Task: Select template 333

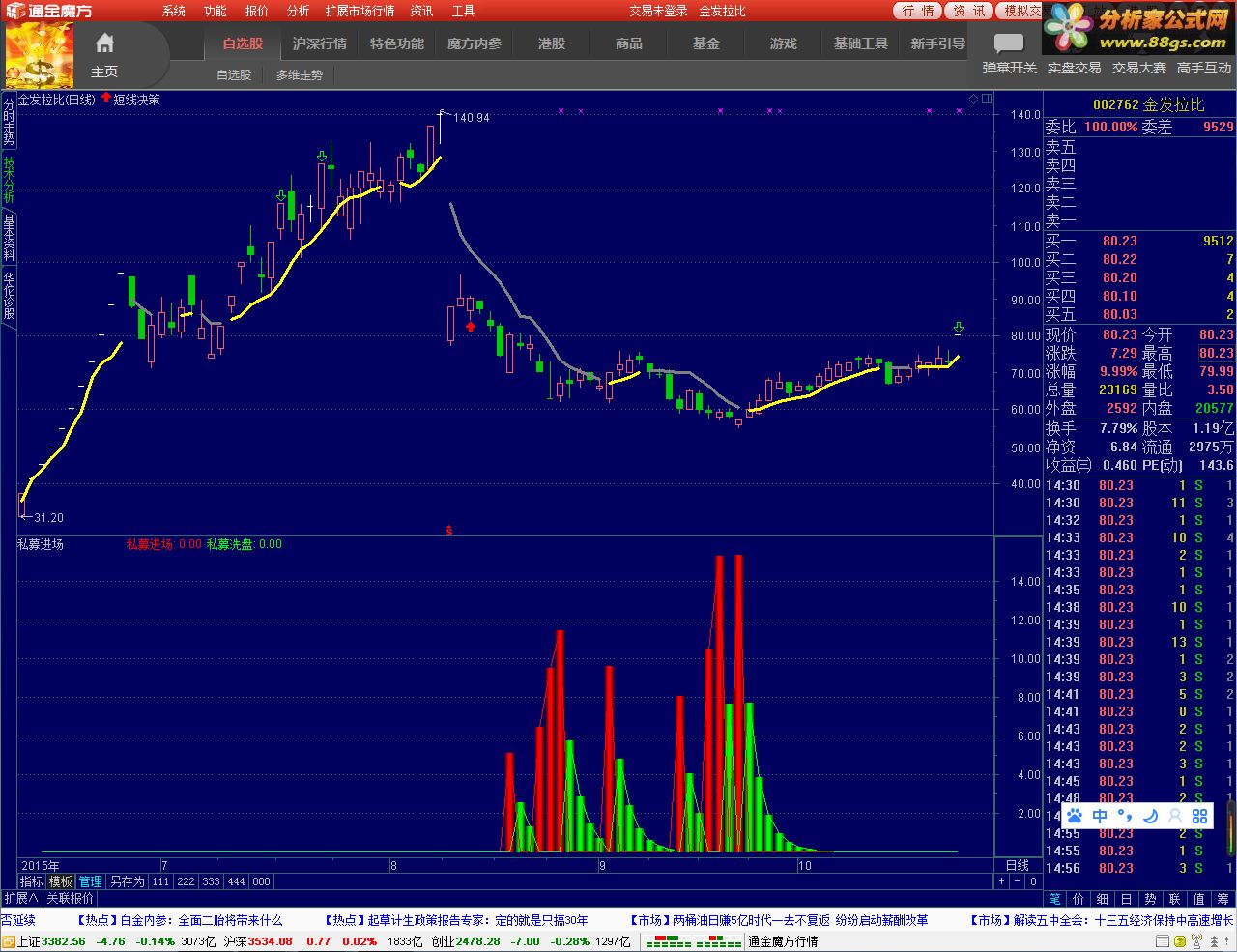Action: [211, 881]
